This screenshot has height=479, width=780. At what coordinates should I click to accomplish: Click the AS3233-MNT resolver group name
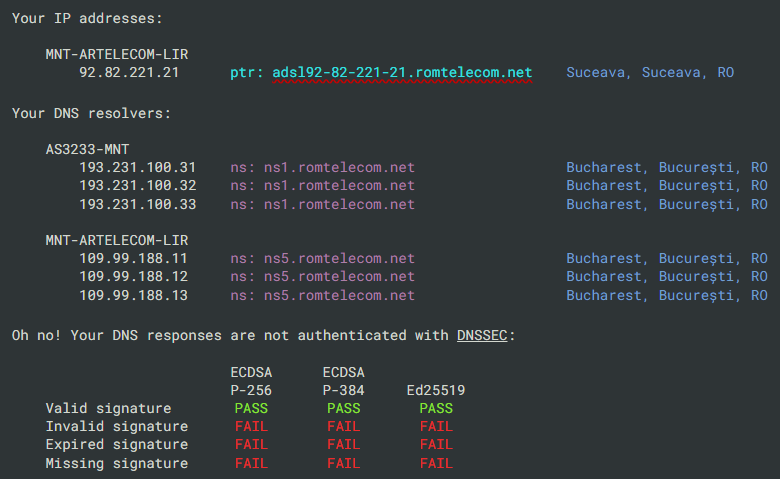pyautogui.click(x=88, y=149)
